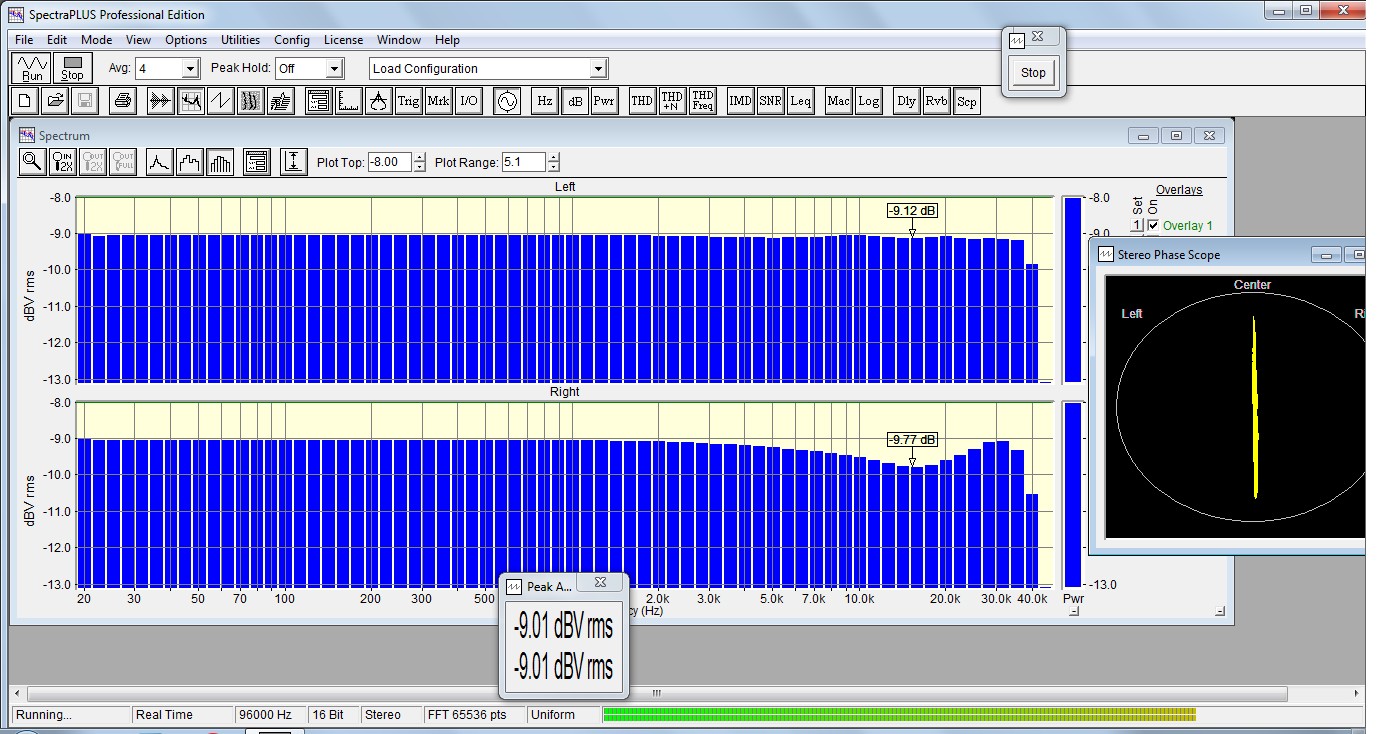Toggle the Overlay 1 checkbox
This screenshot has width=1378, height=734.
point(1153,226)
